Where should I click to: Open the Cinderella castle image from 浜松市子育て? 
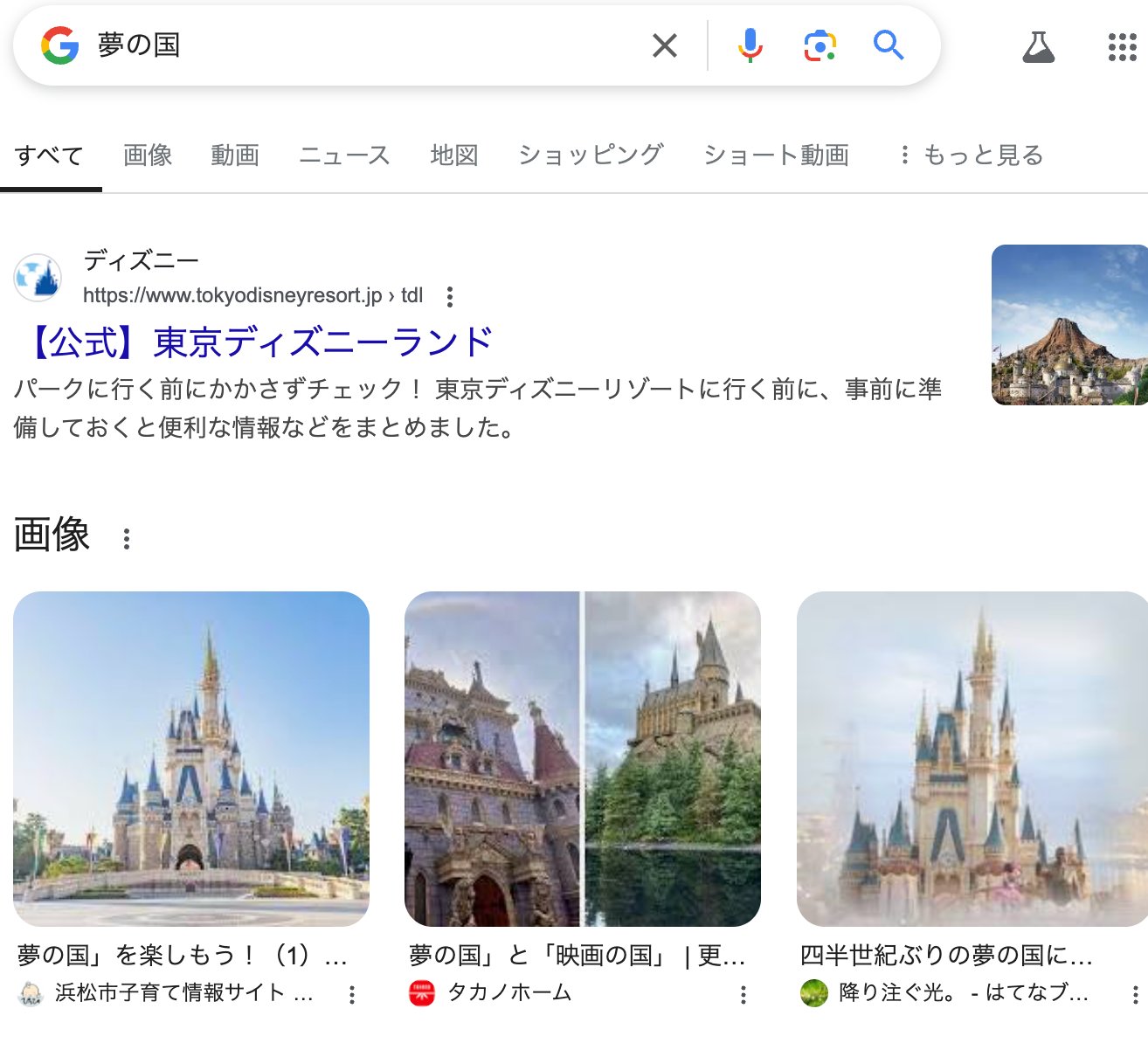(x=191, y=759)
